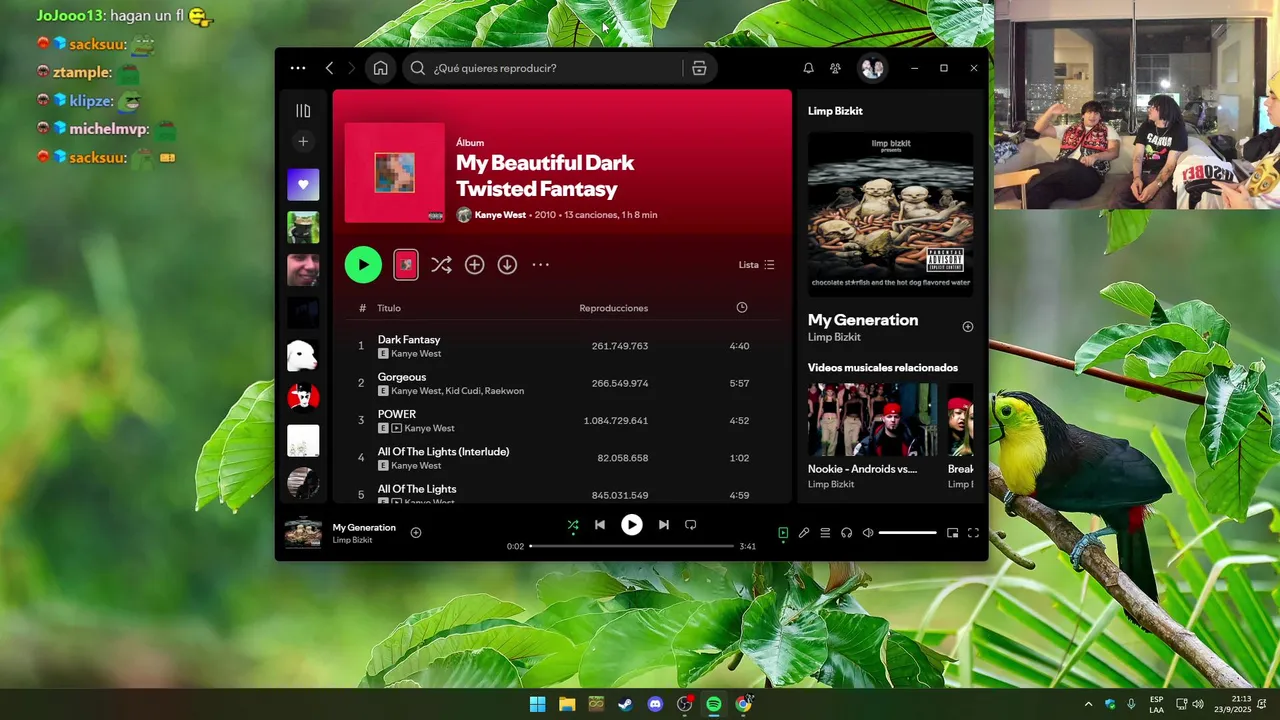Click the album cover in header
This screenshot has height=720, width=1280.
coord(395,173)
